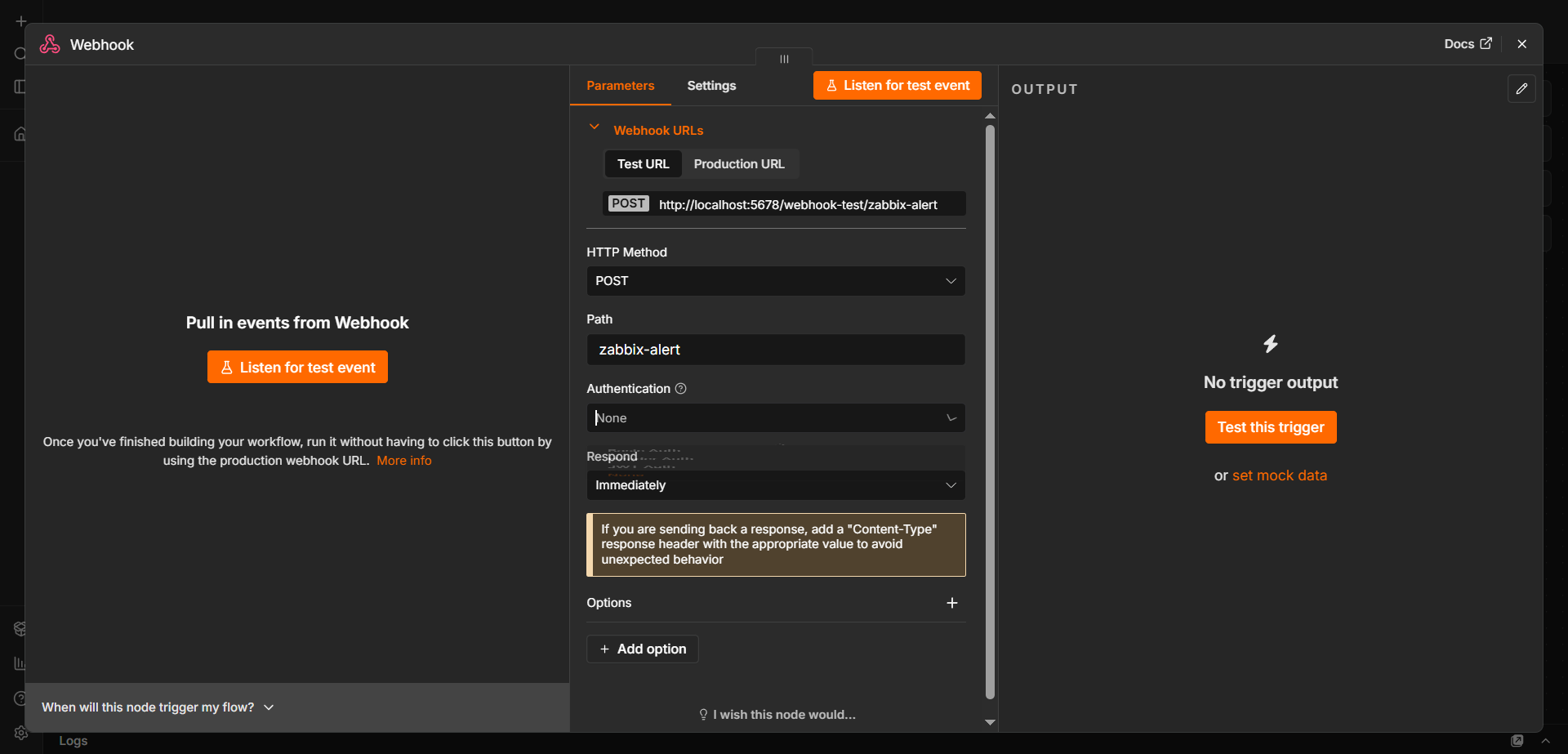The height and width of the screenshot is (754, 1568).
Task: Click the insights chart icon in sidebar
Action: click(x=20, y=664)
